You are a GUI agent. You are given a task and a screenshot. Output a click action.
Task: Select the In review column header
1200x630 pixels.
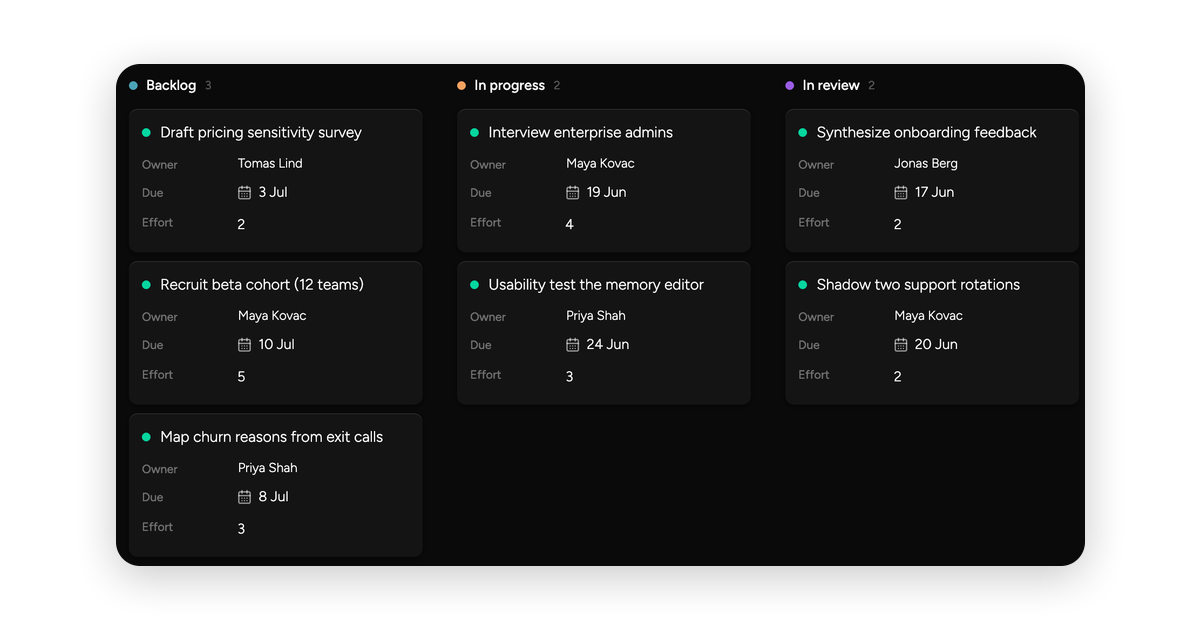831,86
